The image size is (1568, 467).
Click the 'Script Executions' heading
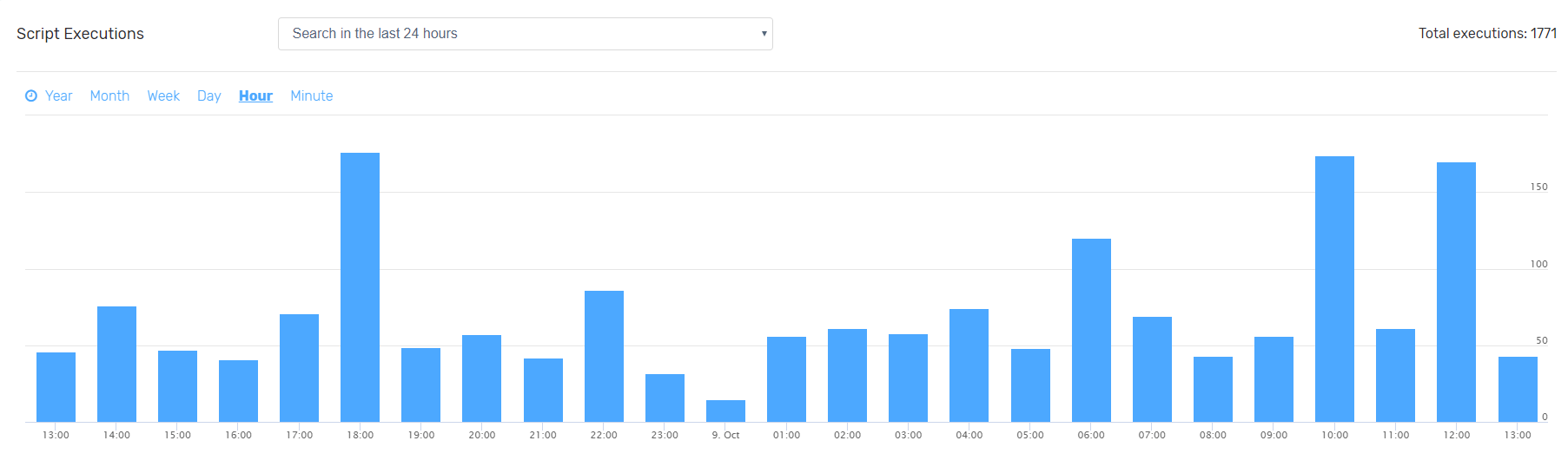tap(80, 34)
